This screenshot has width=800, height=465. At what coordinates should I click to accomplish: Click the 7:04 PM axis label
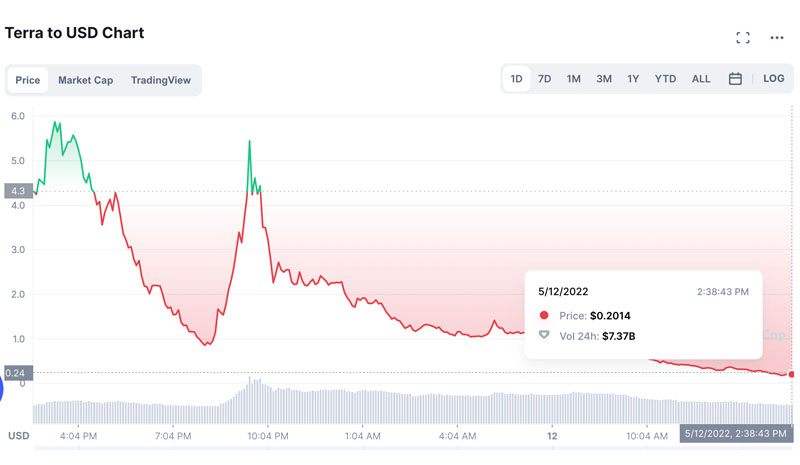tap(173, 436)
